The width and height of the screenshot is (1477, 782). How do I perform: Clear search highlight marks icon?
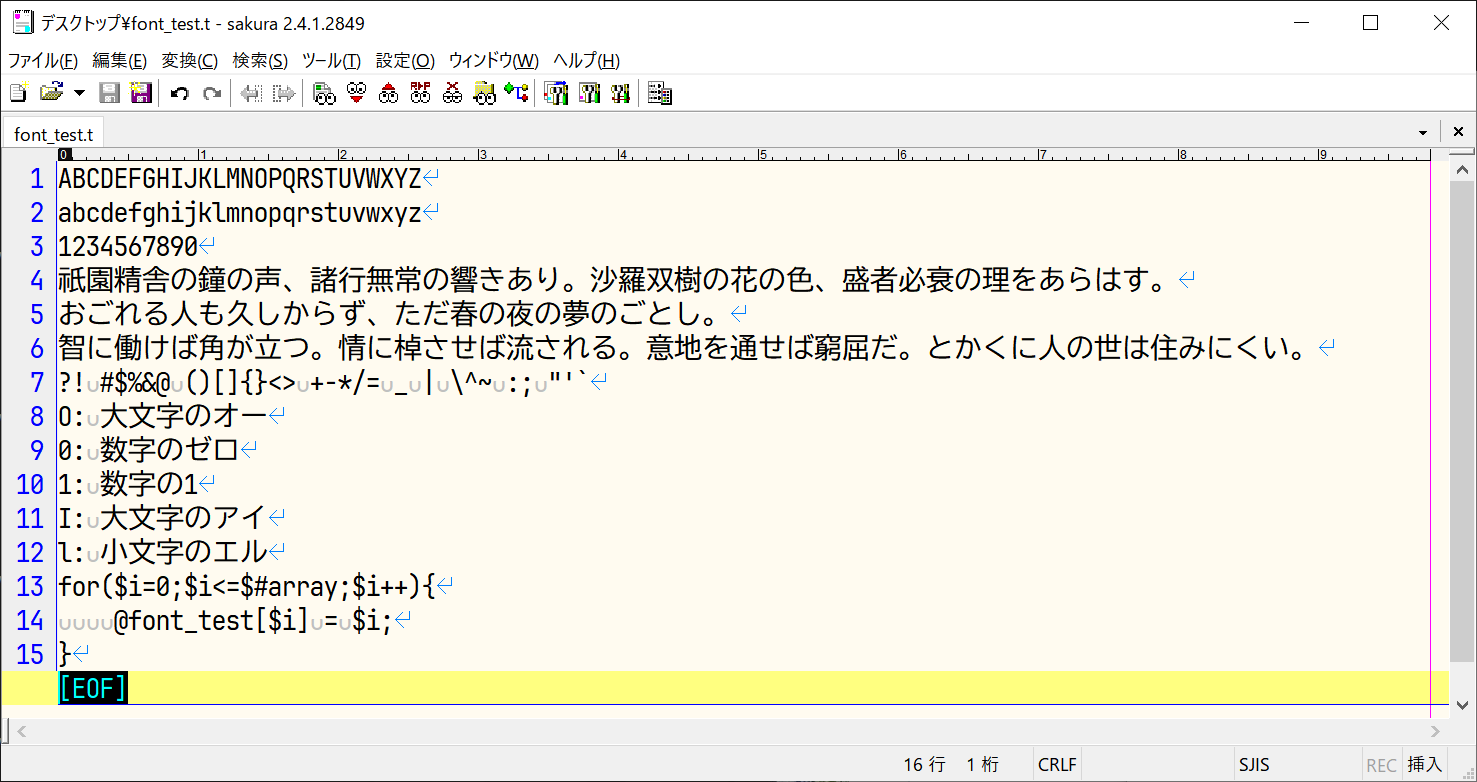click(452, 94)
